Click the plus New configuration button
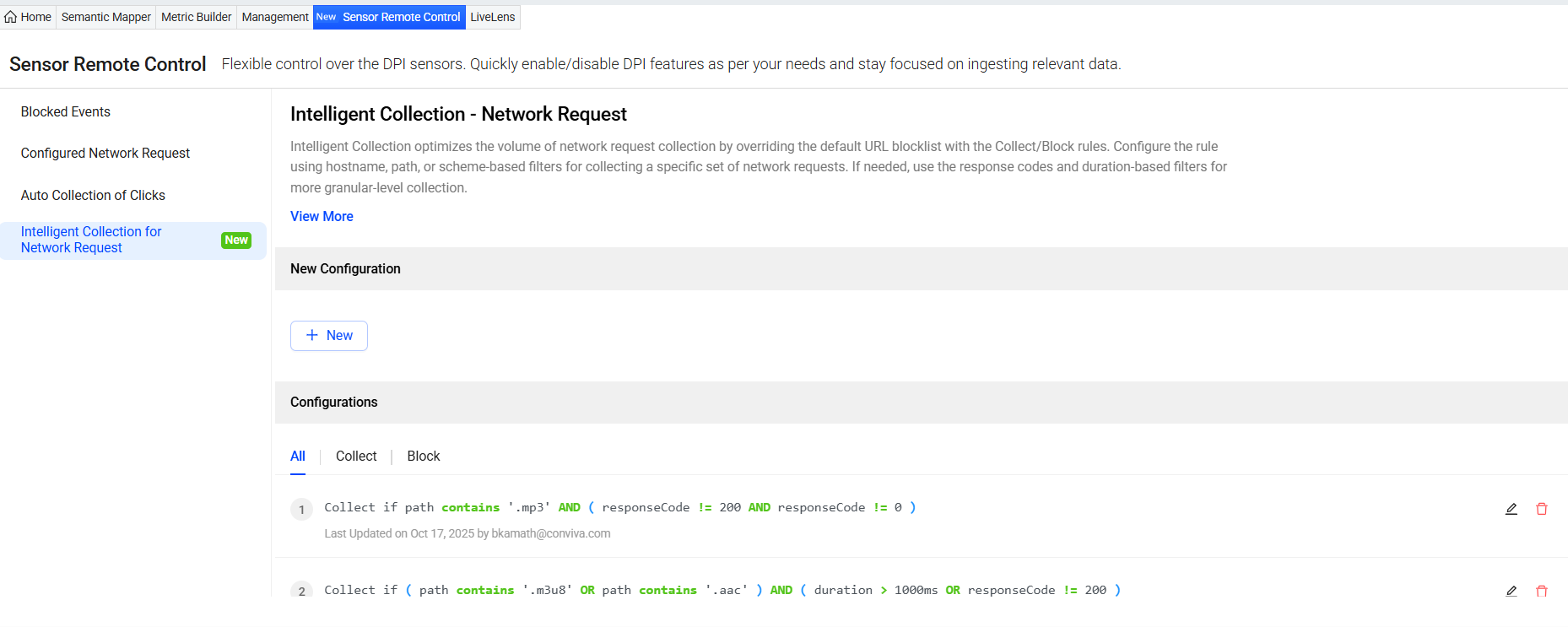Image resolution: width=1568 pixels, height=627 pixels. 329,336
